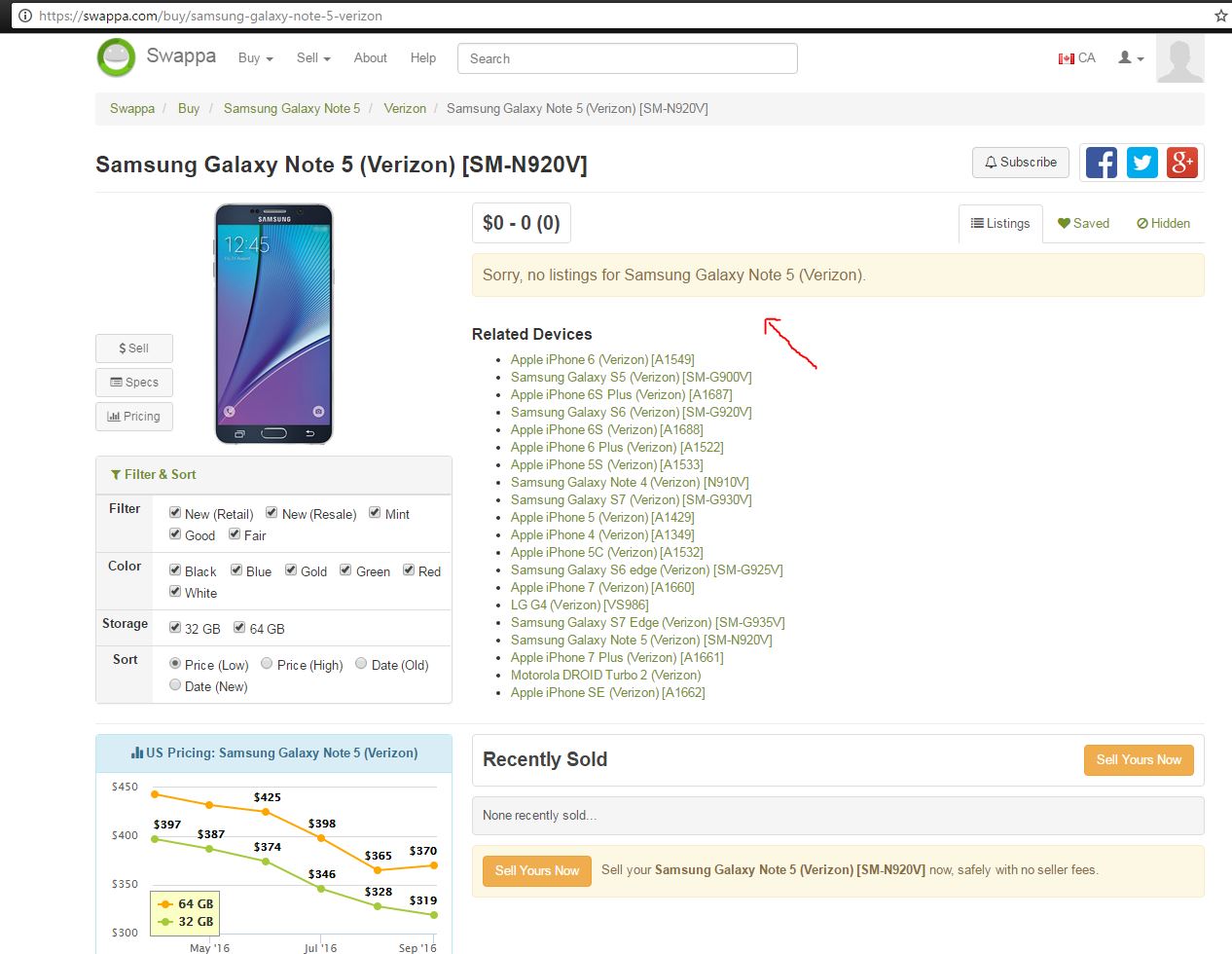Click the Canada flag CA region
Screen dimensions: 1232x954
(x=1077, y=58)
